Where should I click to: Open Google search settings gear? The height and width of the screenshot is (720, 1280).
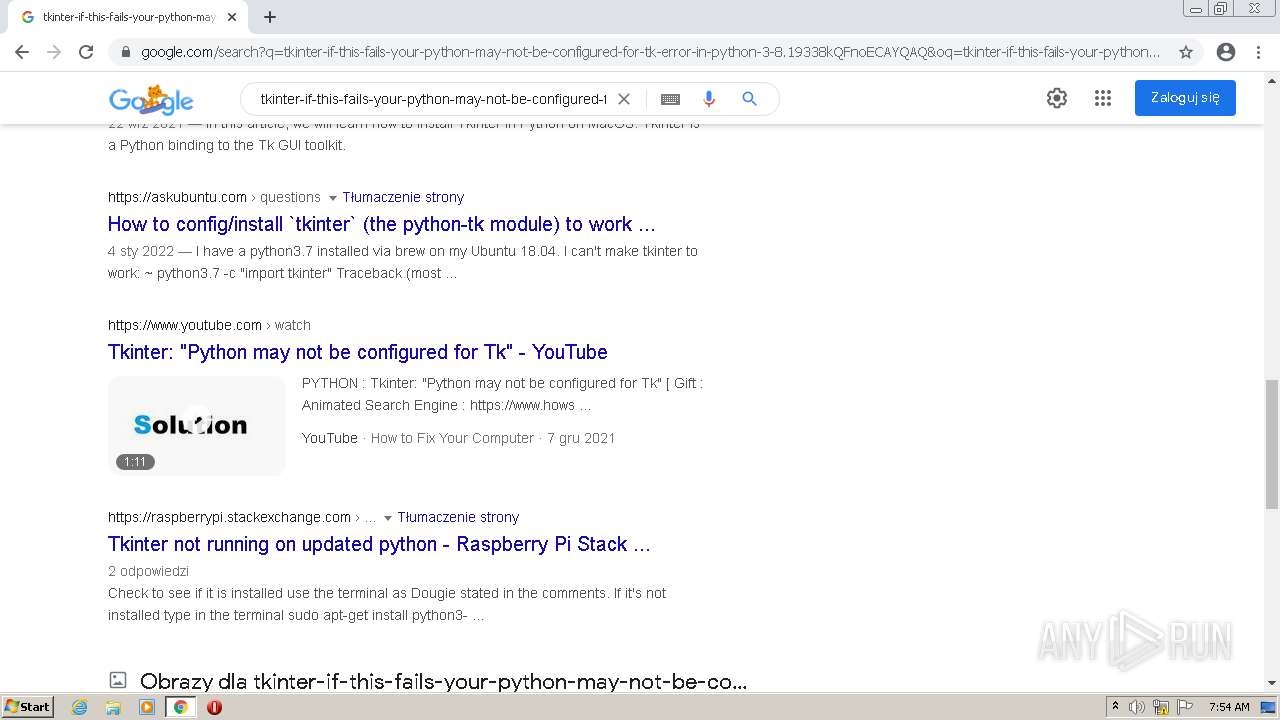(x=1057, y=98)
